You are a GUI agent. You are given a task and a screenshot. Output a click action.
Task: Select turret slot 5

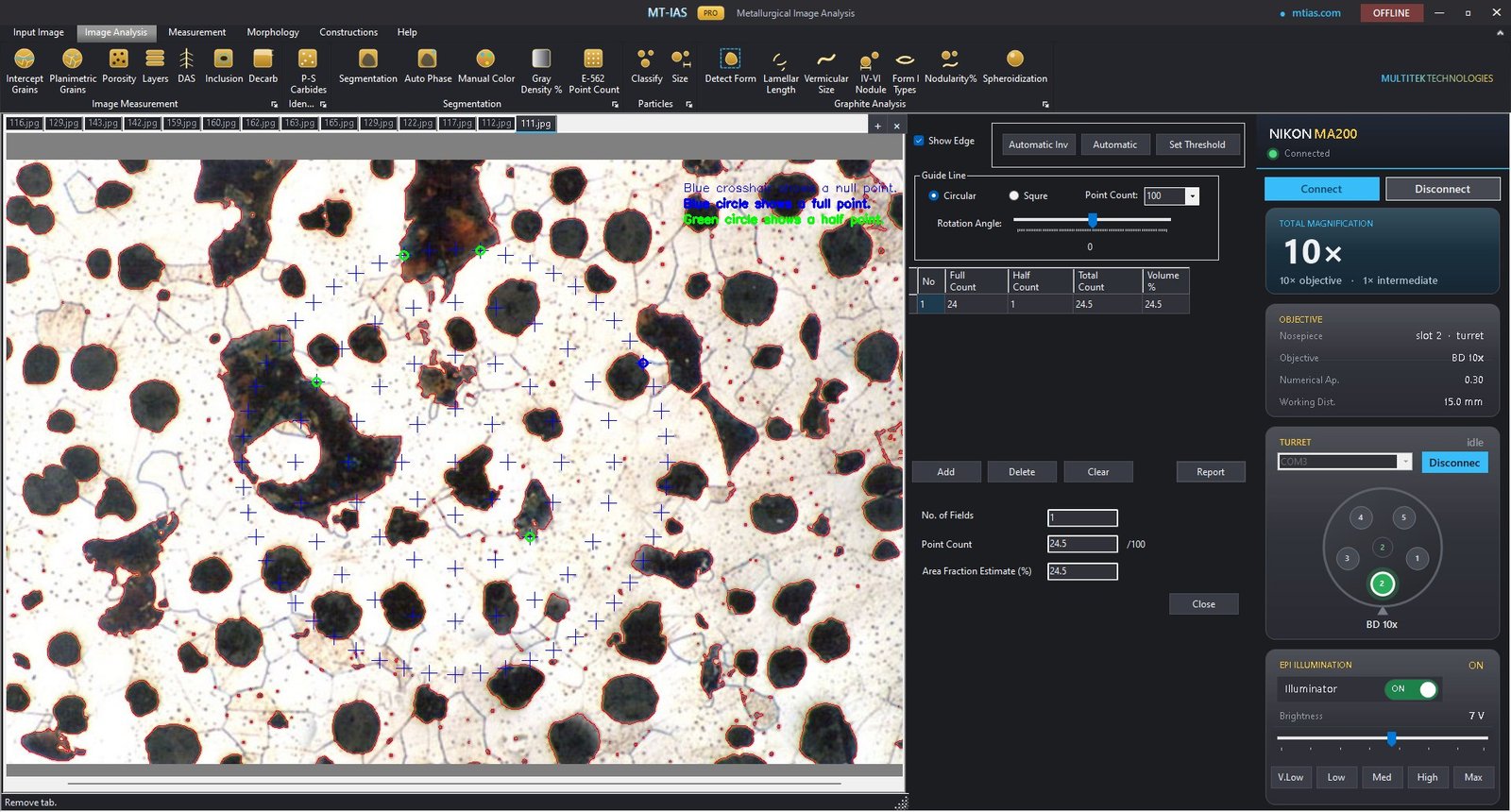coord(1403,517)
